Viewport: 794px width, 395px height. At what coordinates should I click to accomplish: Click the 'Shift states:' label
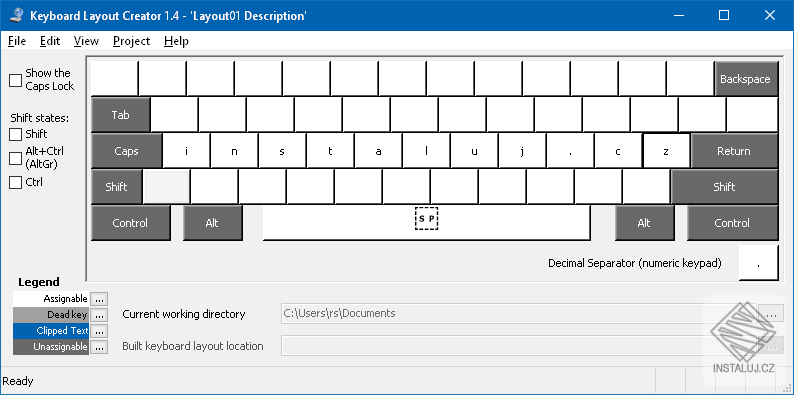(39, 118)
